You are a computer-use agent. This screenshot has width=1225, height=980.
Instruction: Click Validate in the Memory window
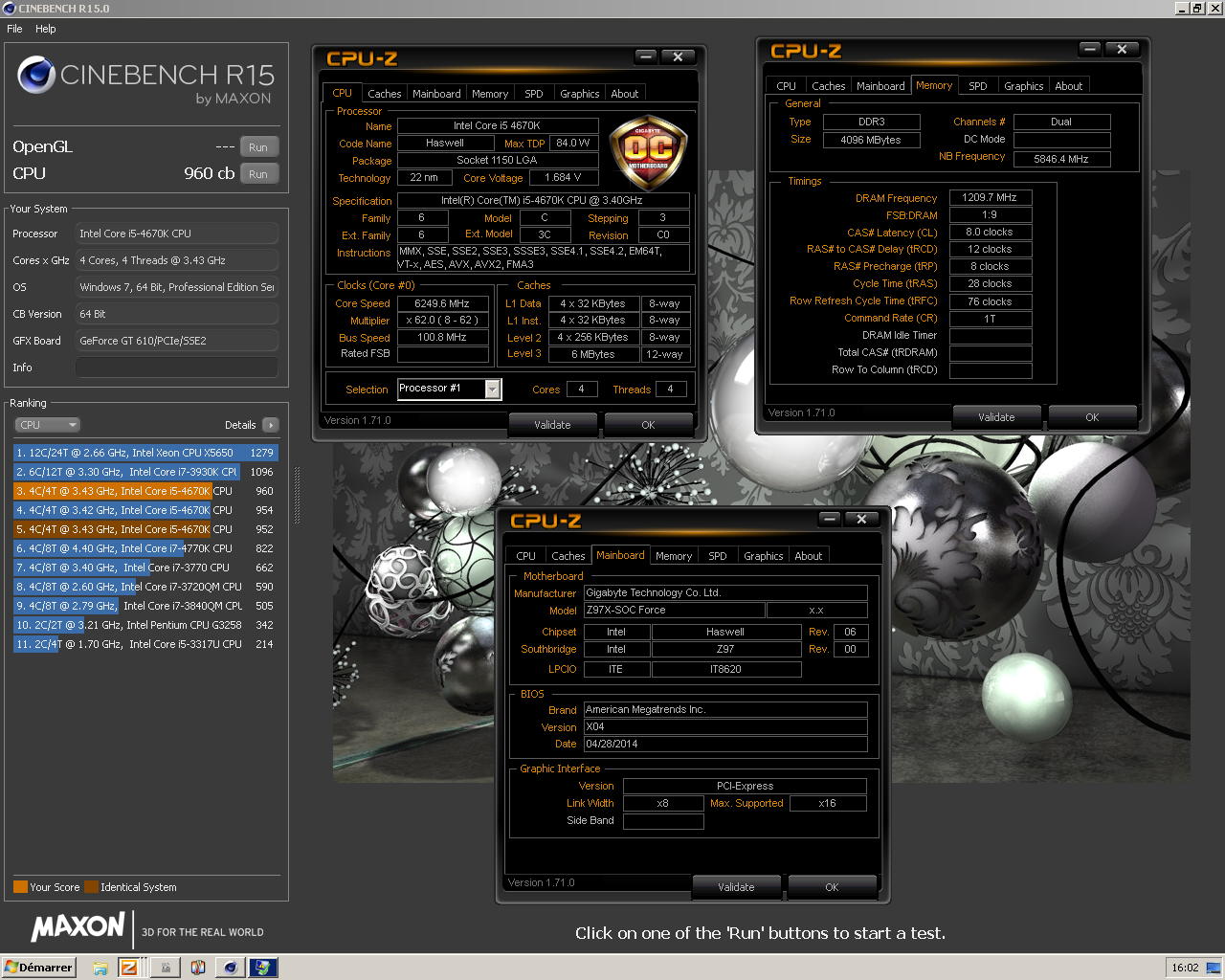(x=996, y=417)
